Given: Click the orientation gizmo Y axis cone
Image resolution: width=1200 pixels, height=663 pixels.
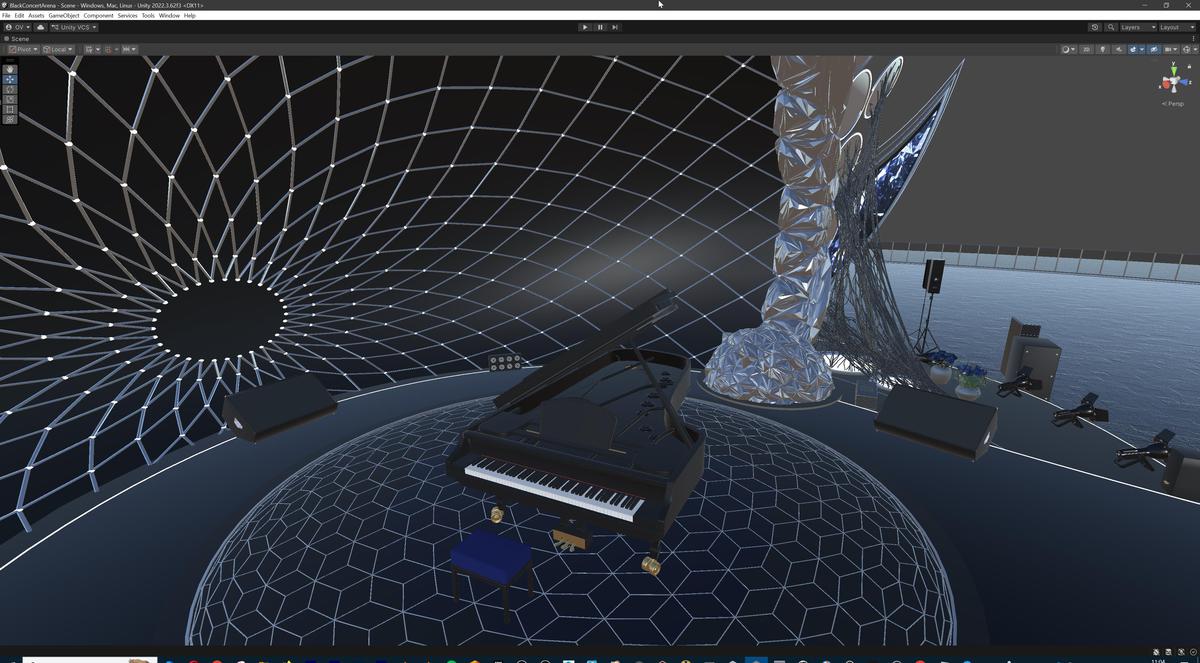Looking at the screenshot, I should pyautogui.click(x=1174, y=72).
